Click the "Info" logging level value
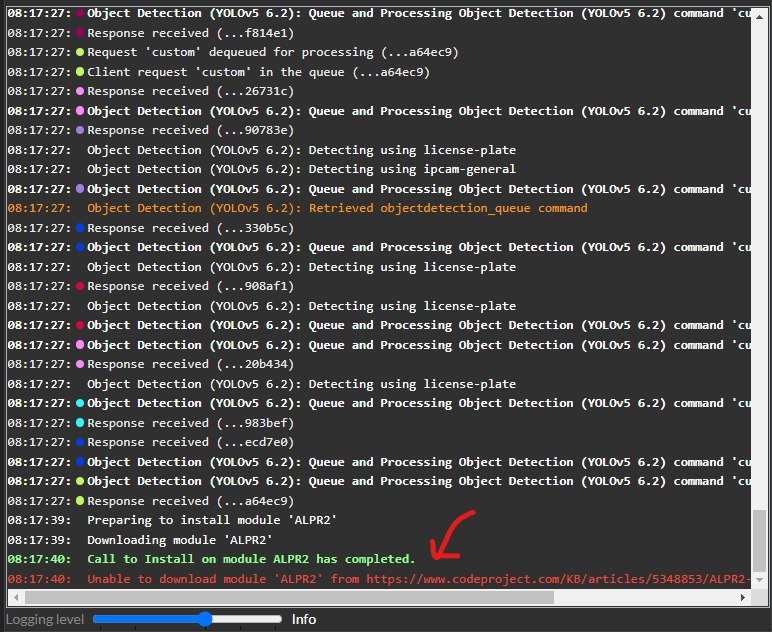The width and height of the screenshot is (772, 632). click(304, 619)
